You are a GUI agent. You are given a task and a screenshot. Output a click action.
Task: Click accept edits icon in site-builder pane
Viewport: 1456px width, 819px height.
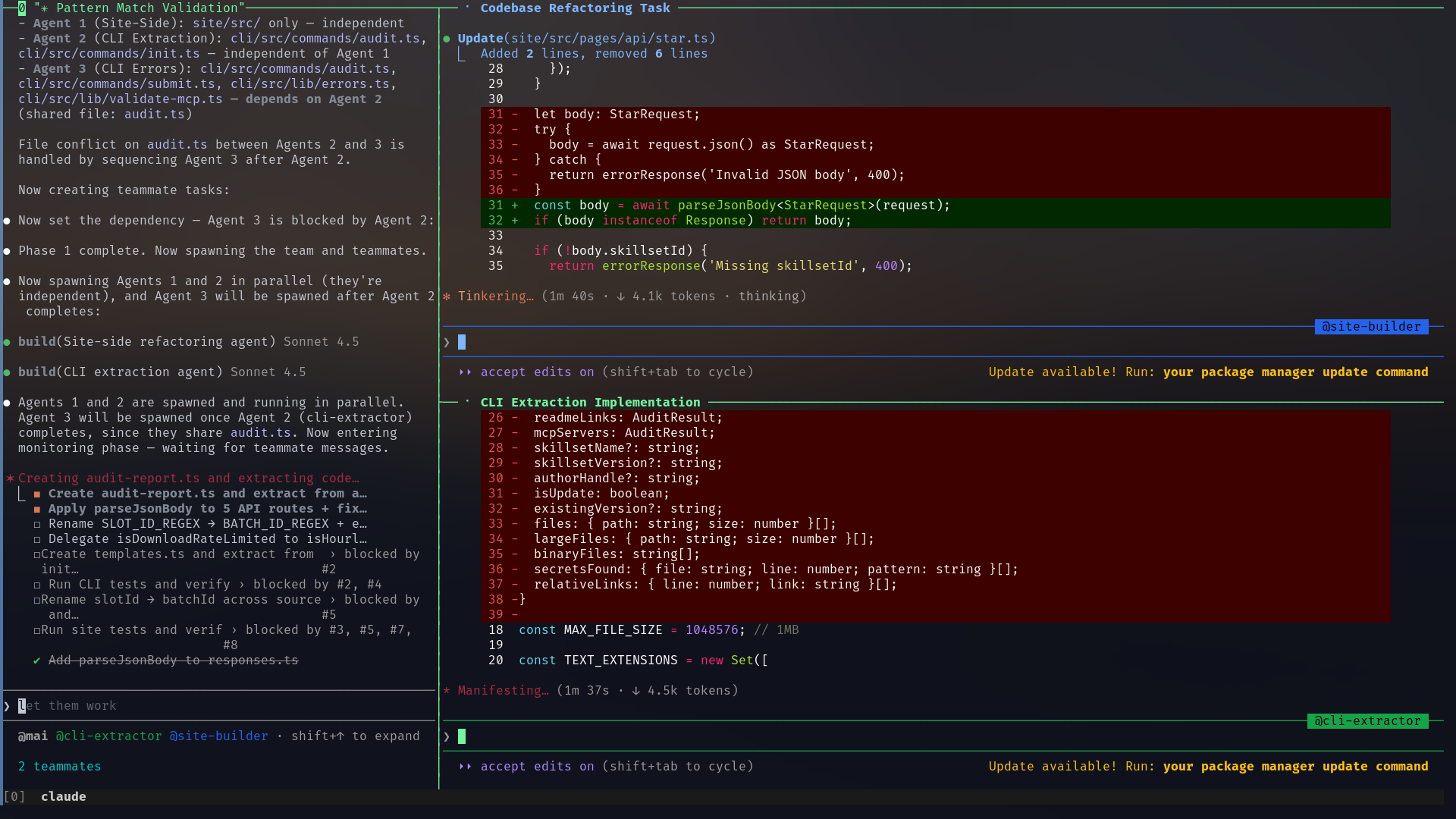[466, 372]
